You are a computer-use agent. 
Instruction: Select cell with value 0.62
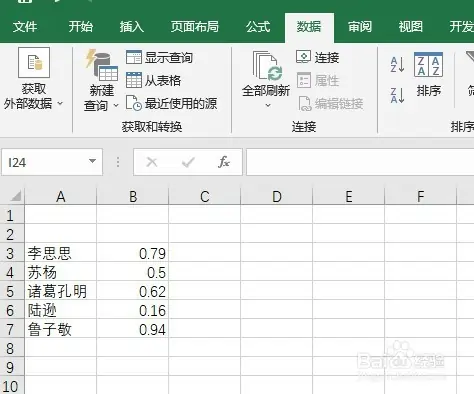133,291
